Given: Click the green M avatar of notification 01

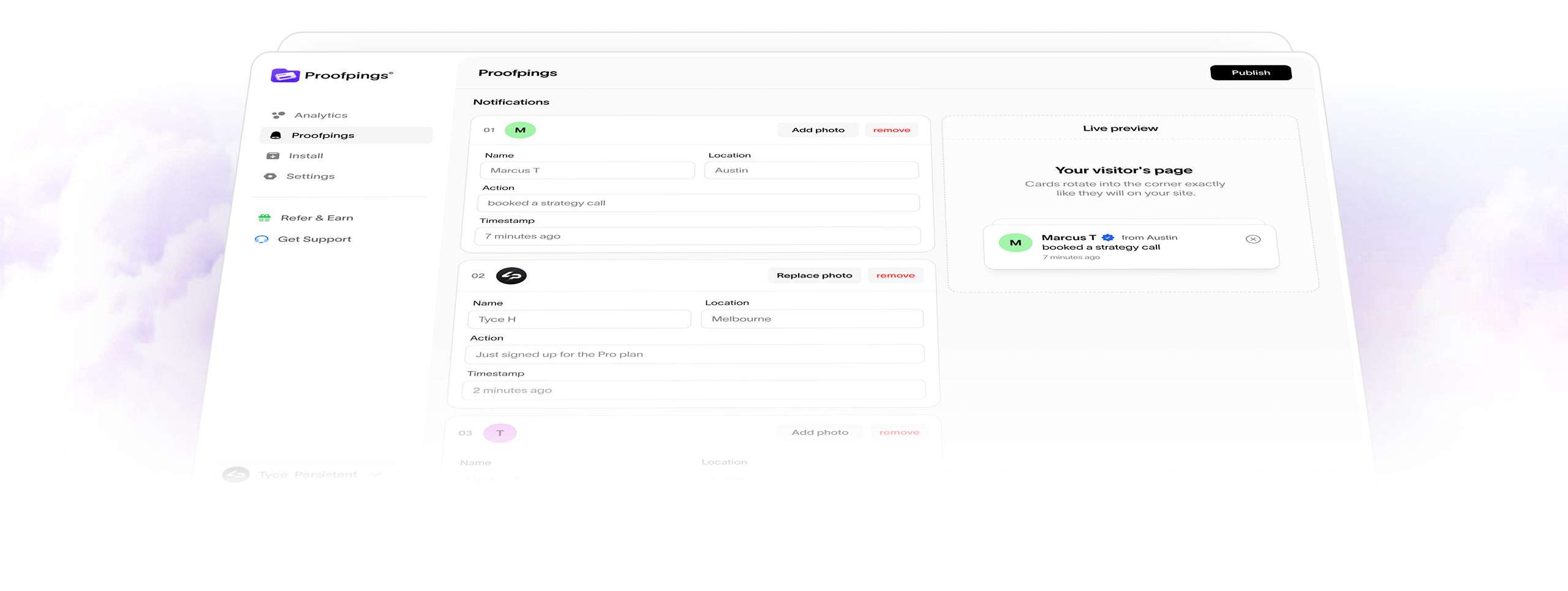Looking at the screenshot, I should tap(520, 130).
